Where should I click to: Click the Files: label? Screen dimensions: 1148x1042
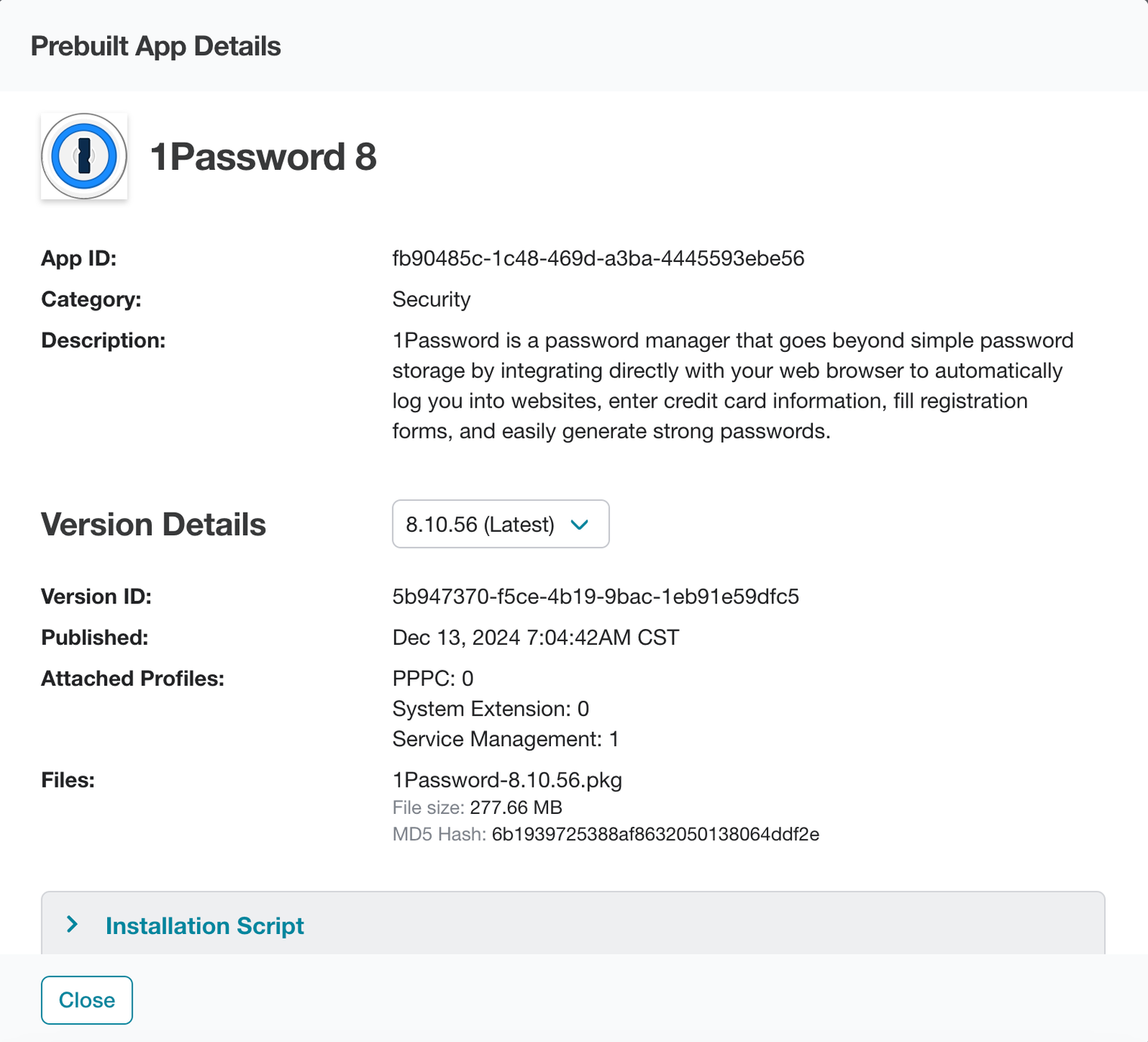click(x=68, y=780)
